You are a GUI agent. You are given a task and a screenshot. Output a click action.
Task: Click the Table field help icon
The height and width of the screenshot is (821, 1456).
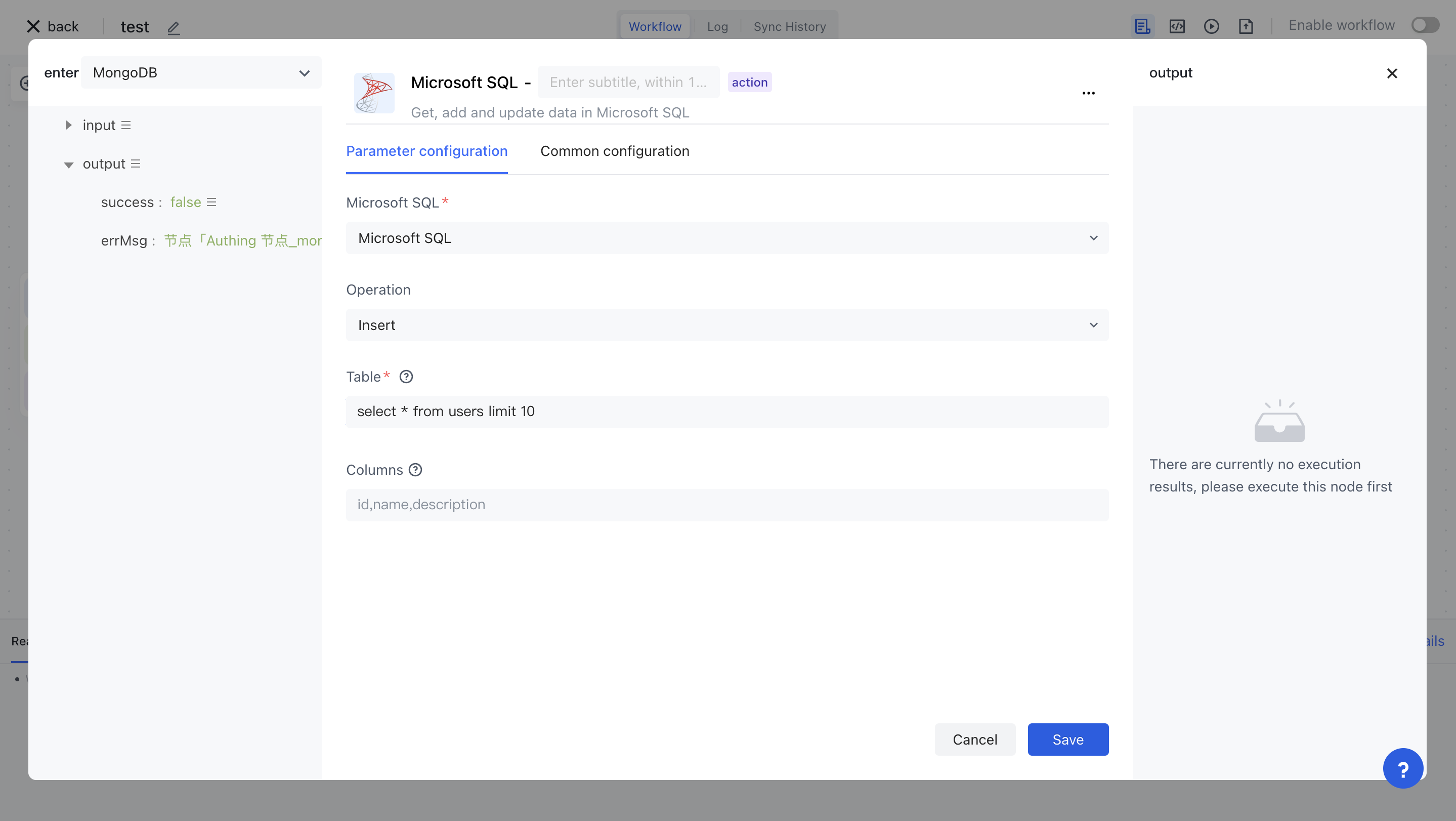(x=406, y=377)
